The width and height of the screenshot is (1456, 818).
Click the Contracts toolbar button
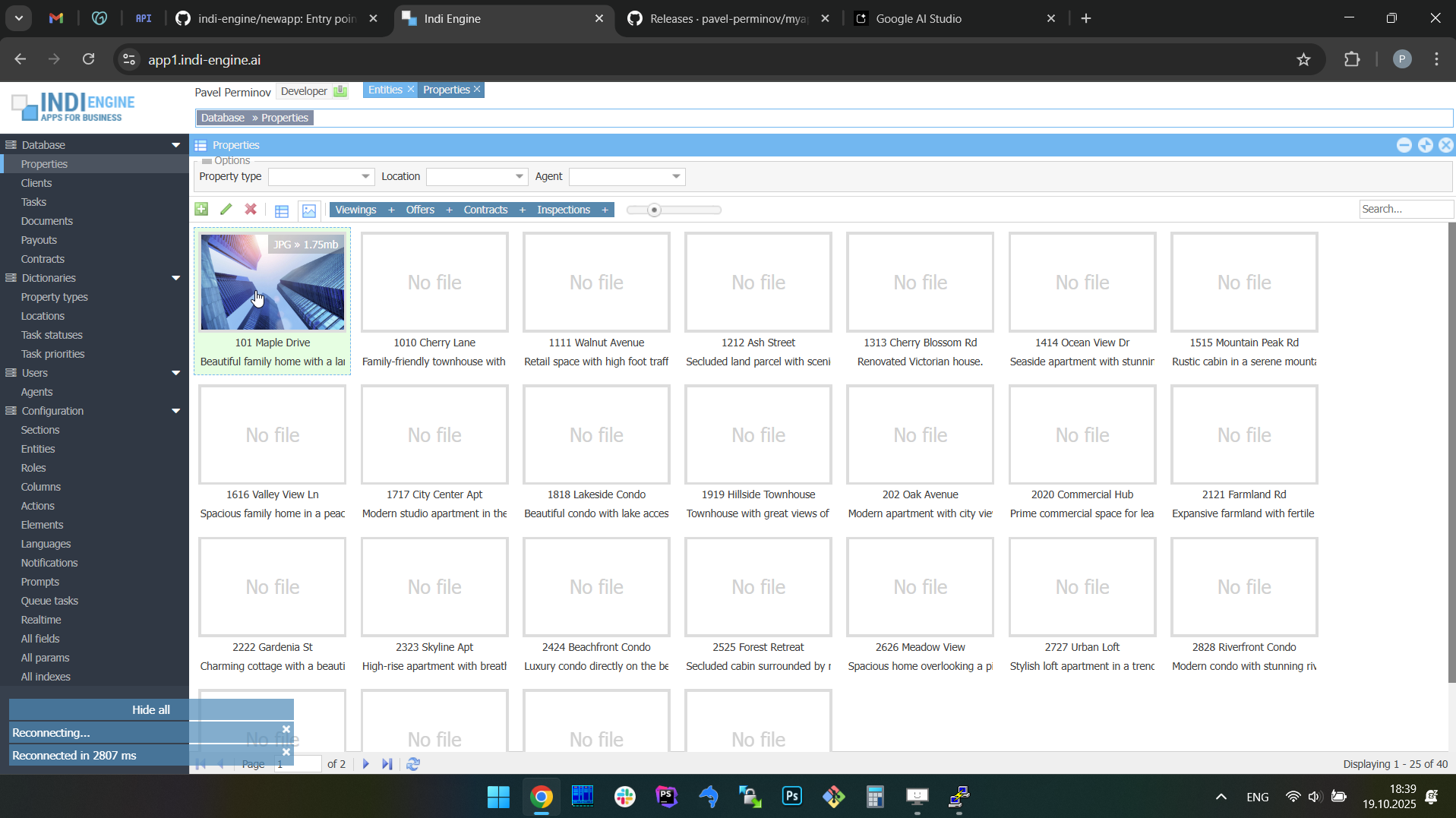[x=485, y=210]
